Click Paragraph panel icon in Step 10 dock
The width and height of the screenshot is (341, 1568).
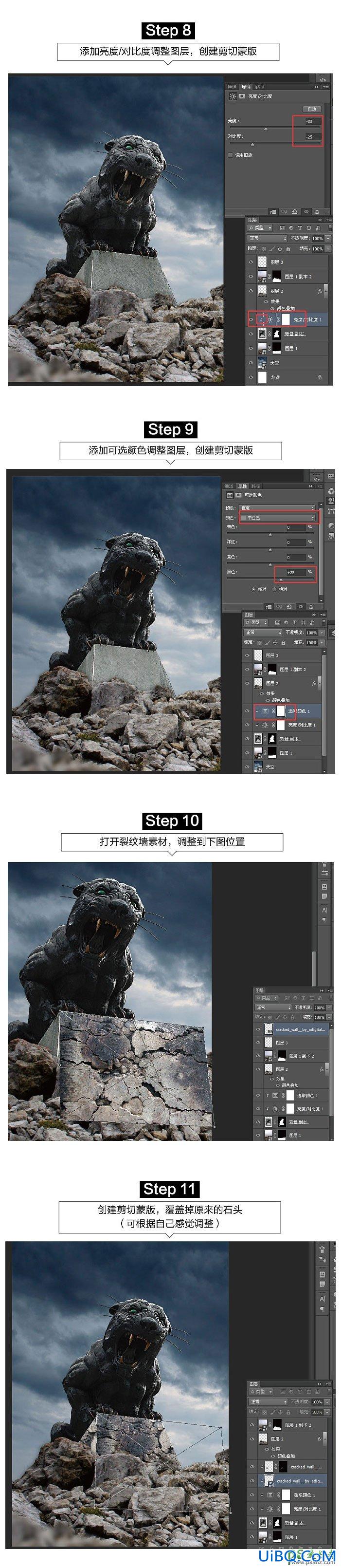tap(324, 920)
